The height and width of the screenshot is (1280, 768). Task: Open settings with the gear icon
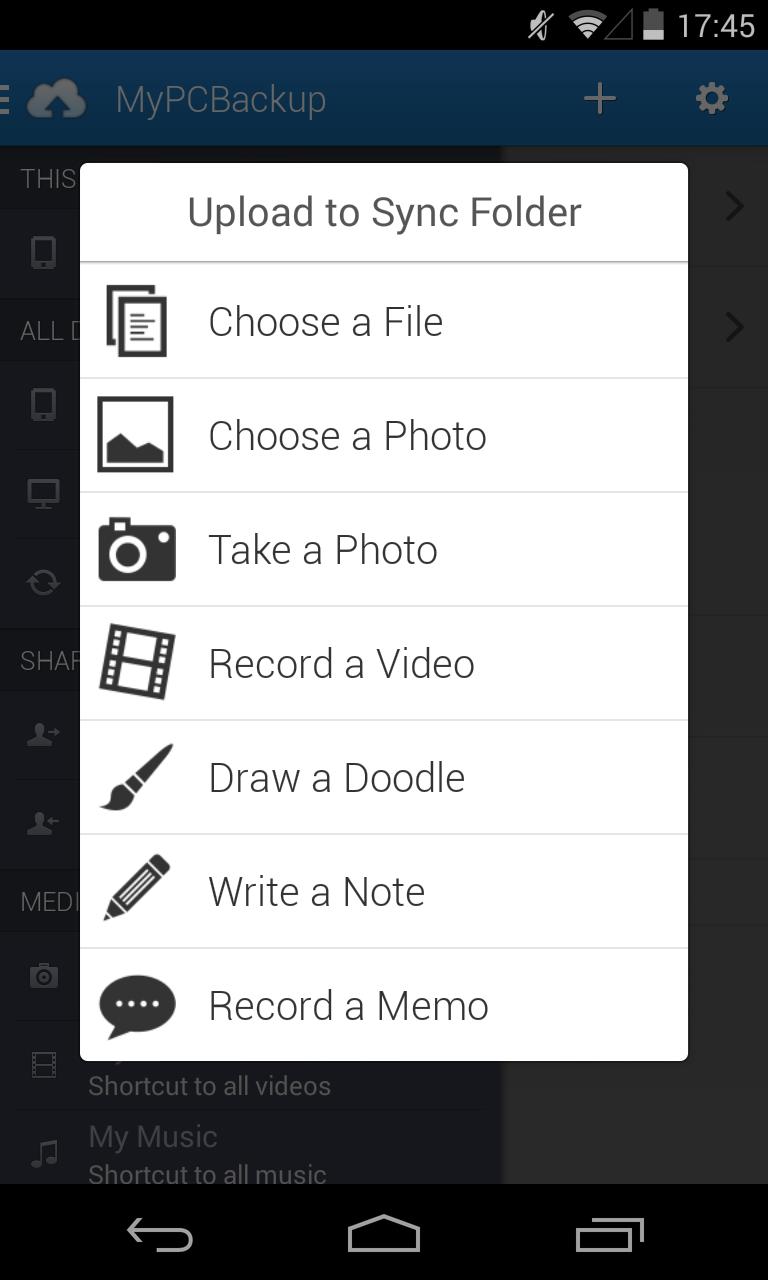[x=711, y=99]
